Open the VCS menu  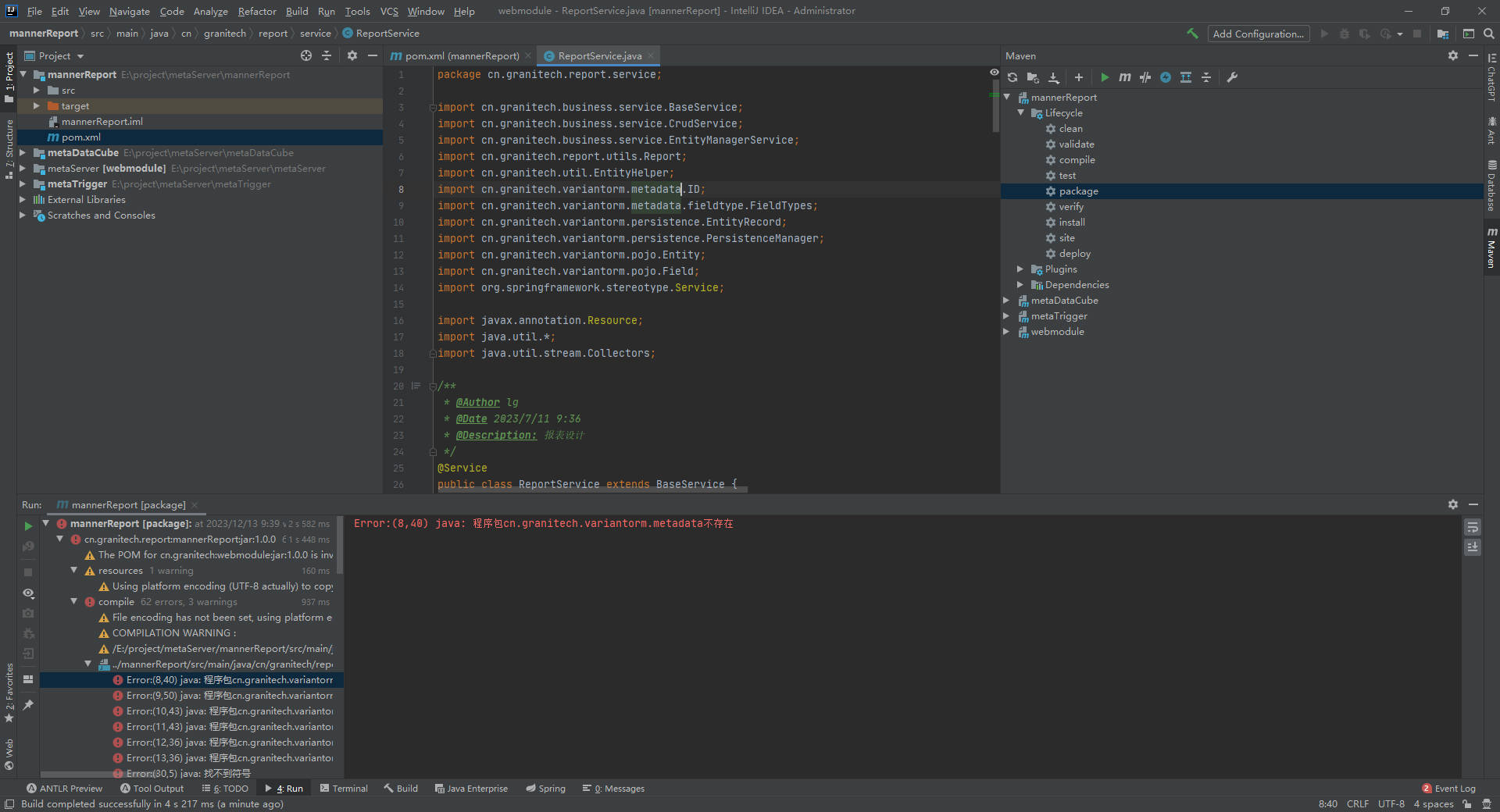[x=389, y=11]
